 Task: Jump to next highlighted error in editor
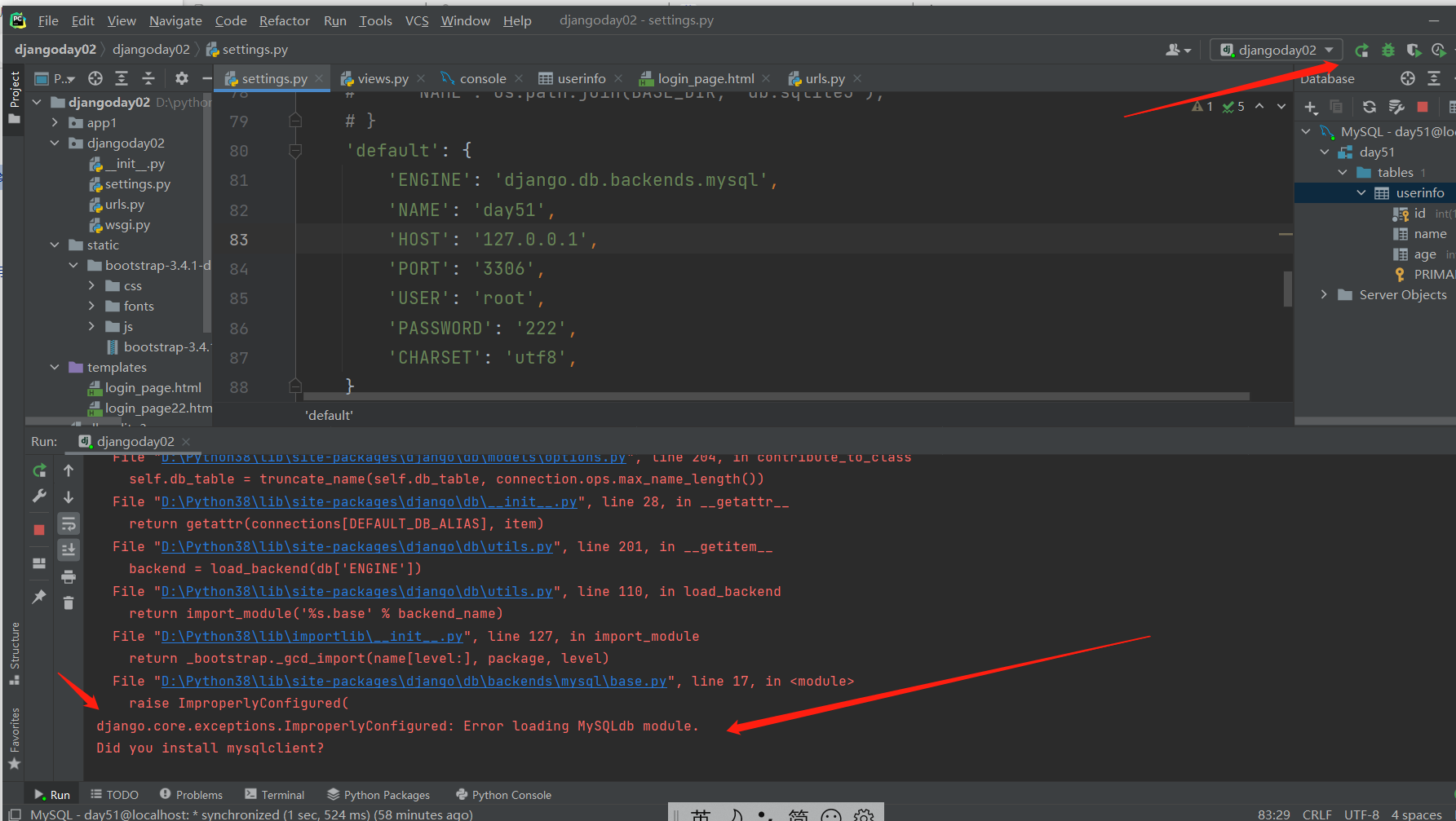click(1281, 107)
